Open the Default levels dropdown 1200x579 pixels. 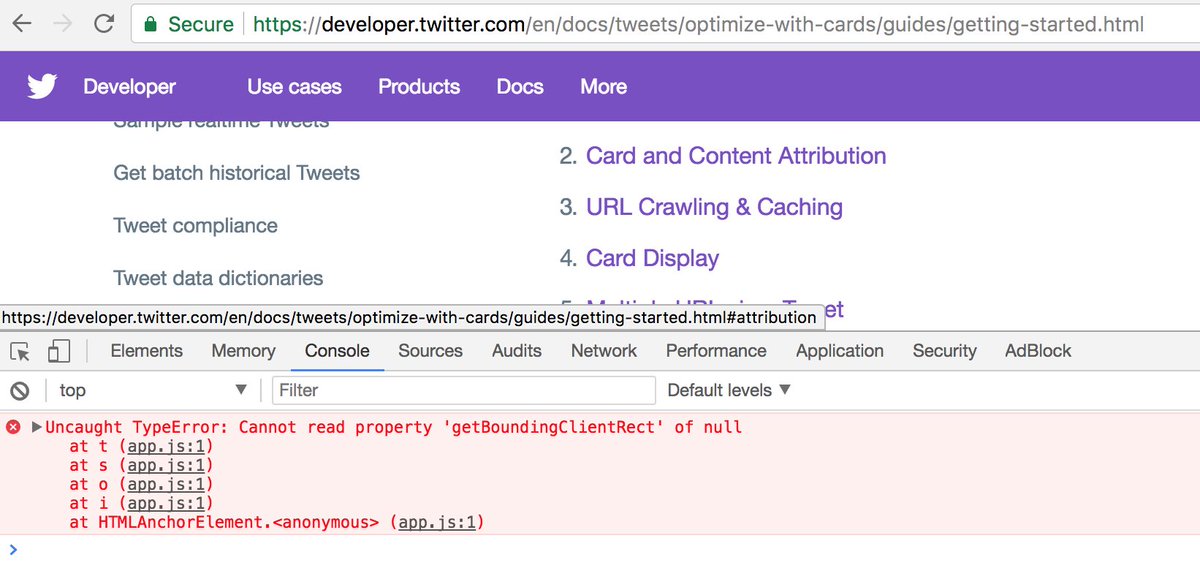729,390
